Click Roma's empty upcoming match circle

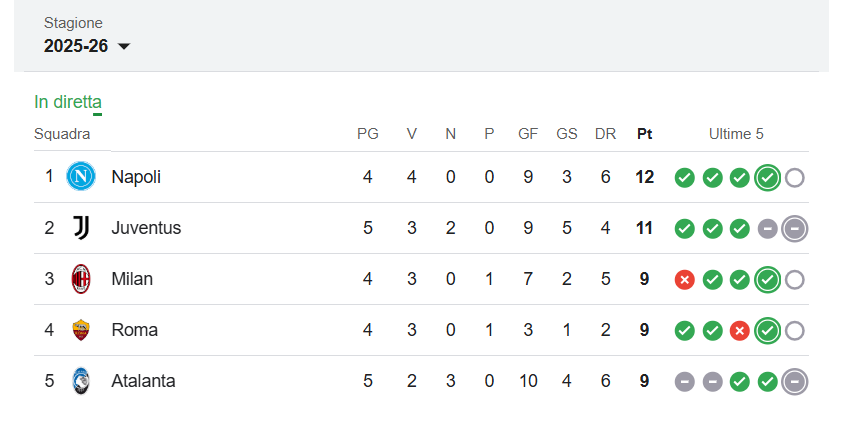tap(795, 331)
